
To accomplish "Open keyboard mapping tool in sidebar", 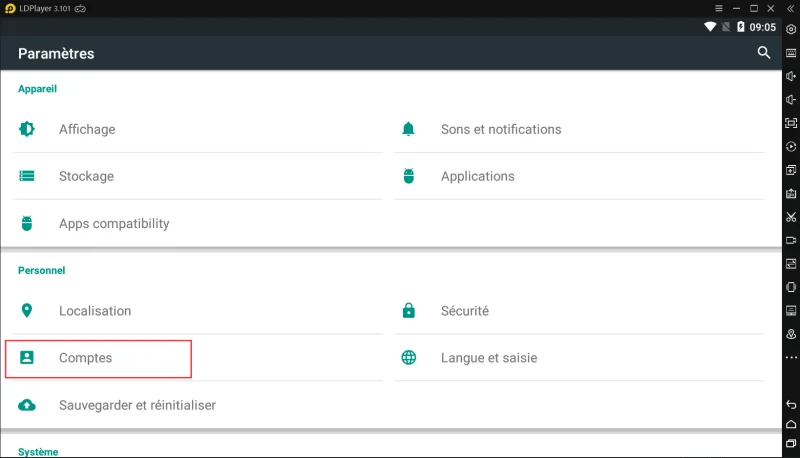I will [791, 53].
